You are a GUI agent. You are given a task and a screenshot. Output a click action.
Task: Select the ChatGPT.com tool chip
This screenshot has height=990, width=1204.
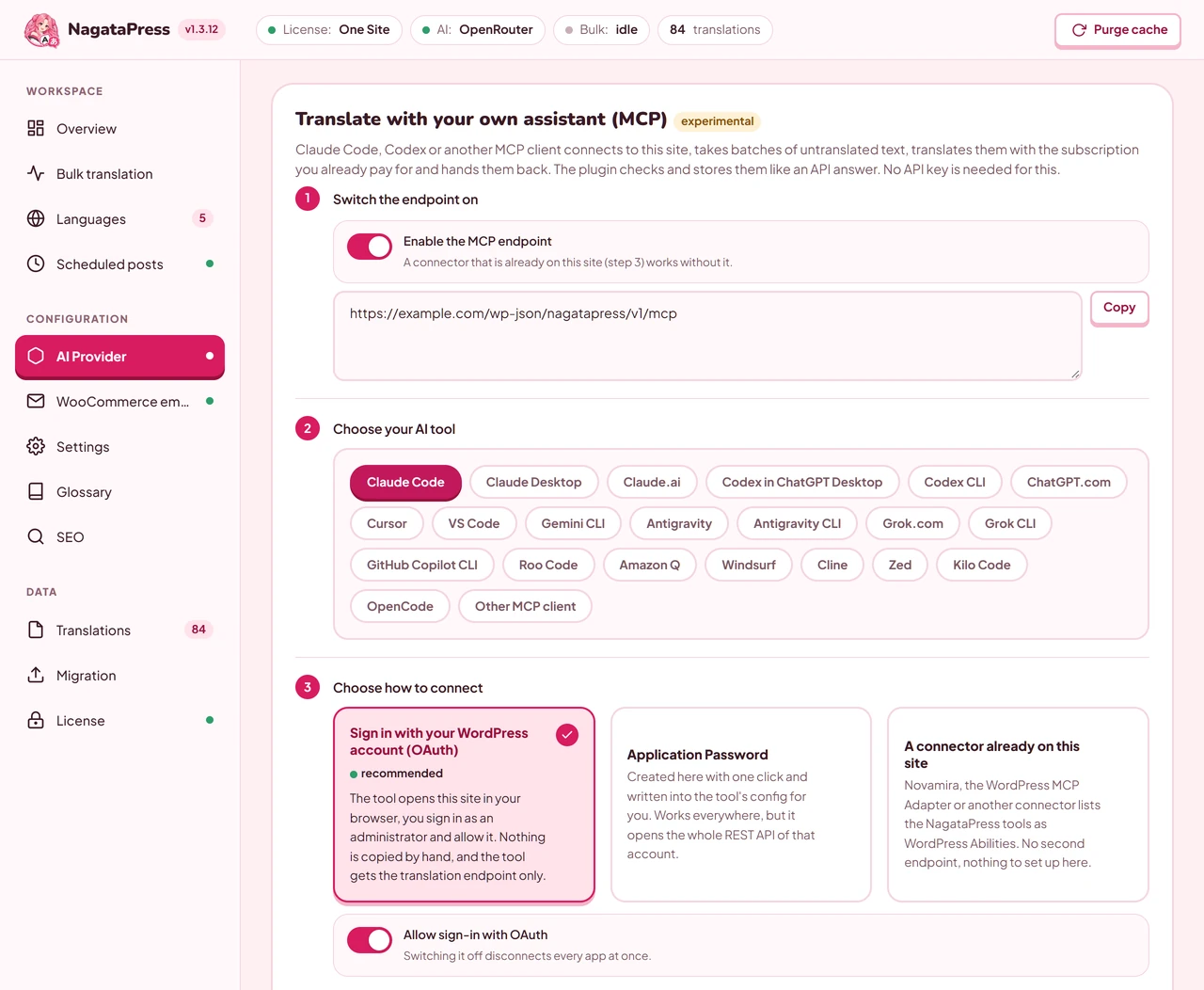(1069, 482)
